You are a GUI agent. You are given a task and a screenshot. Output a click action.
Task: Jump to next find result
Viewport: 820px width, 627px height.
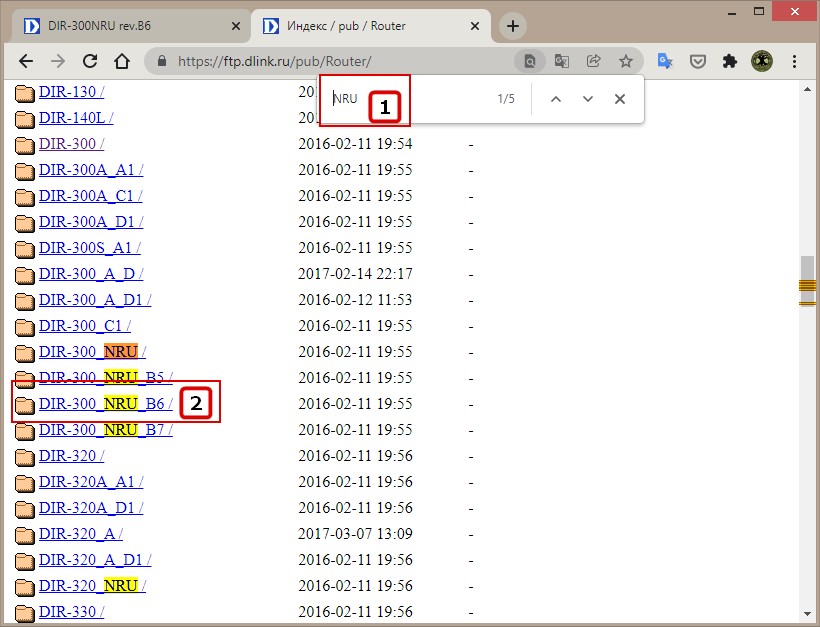pos(588,99)
